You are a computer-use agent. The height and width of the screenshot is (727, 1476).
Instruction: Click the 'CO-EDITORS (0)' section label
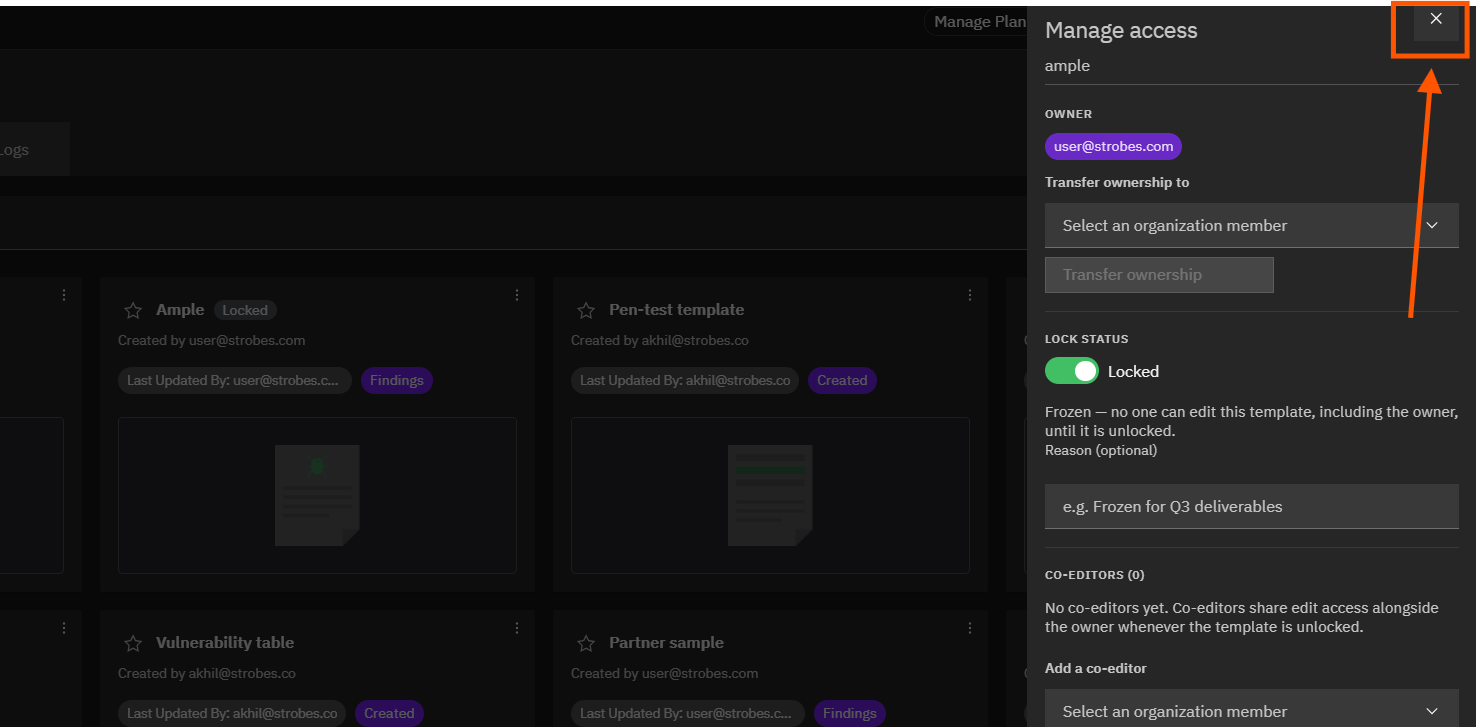1095,575
